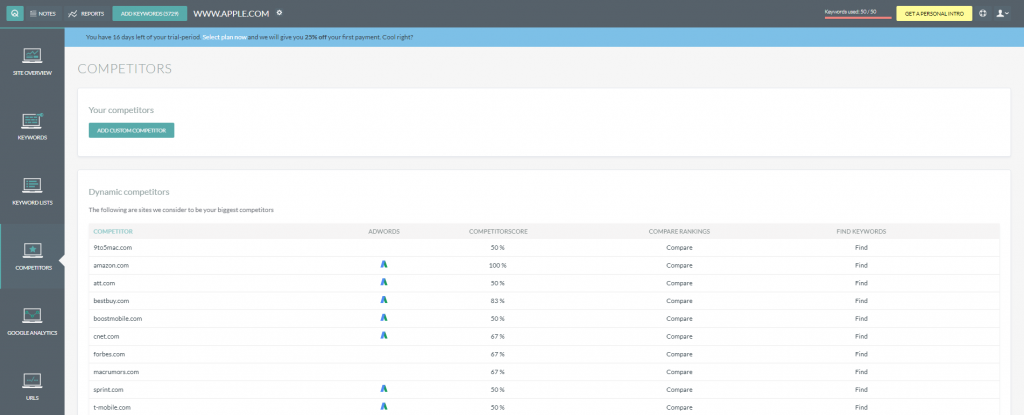Viewport: 1024px width, 415px height.
Task: Click the AdWords icon for cnet.com
Action: coord(384,335)
